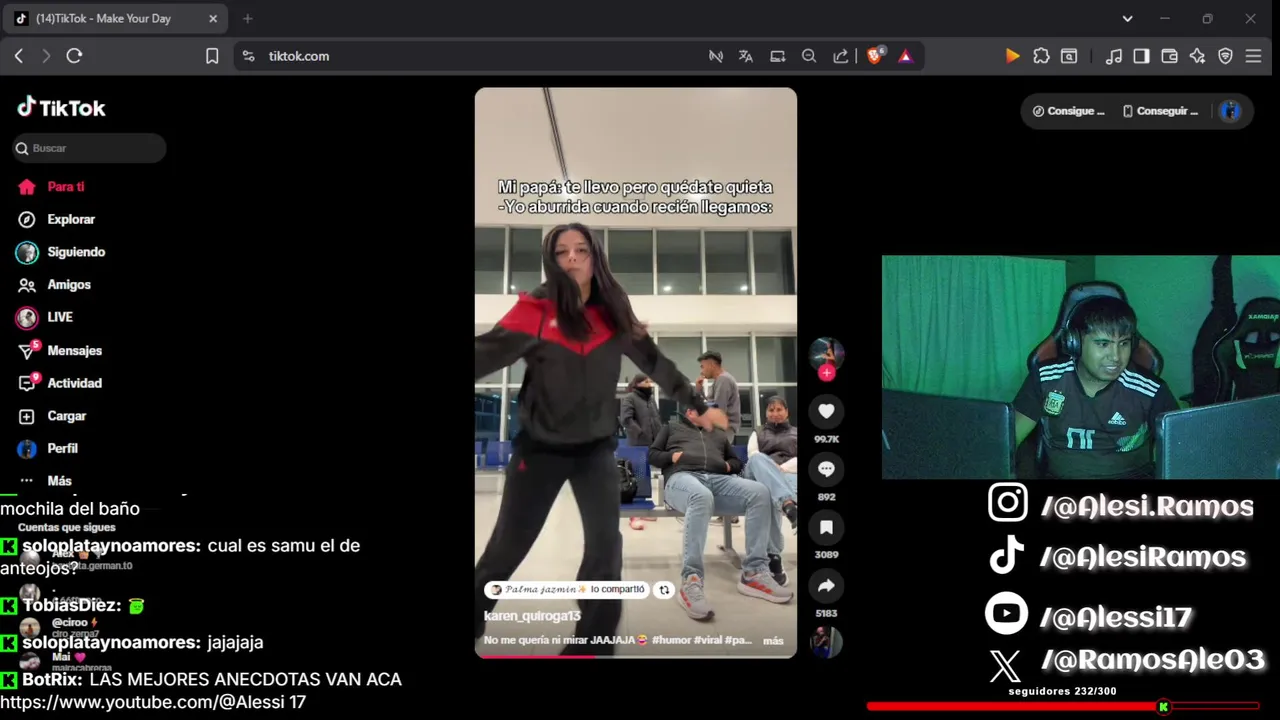Follow the creator with the red plus badge
Viewport: 1280px width, 720px height.
point(826,373)
